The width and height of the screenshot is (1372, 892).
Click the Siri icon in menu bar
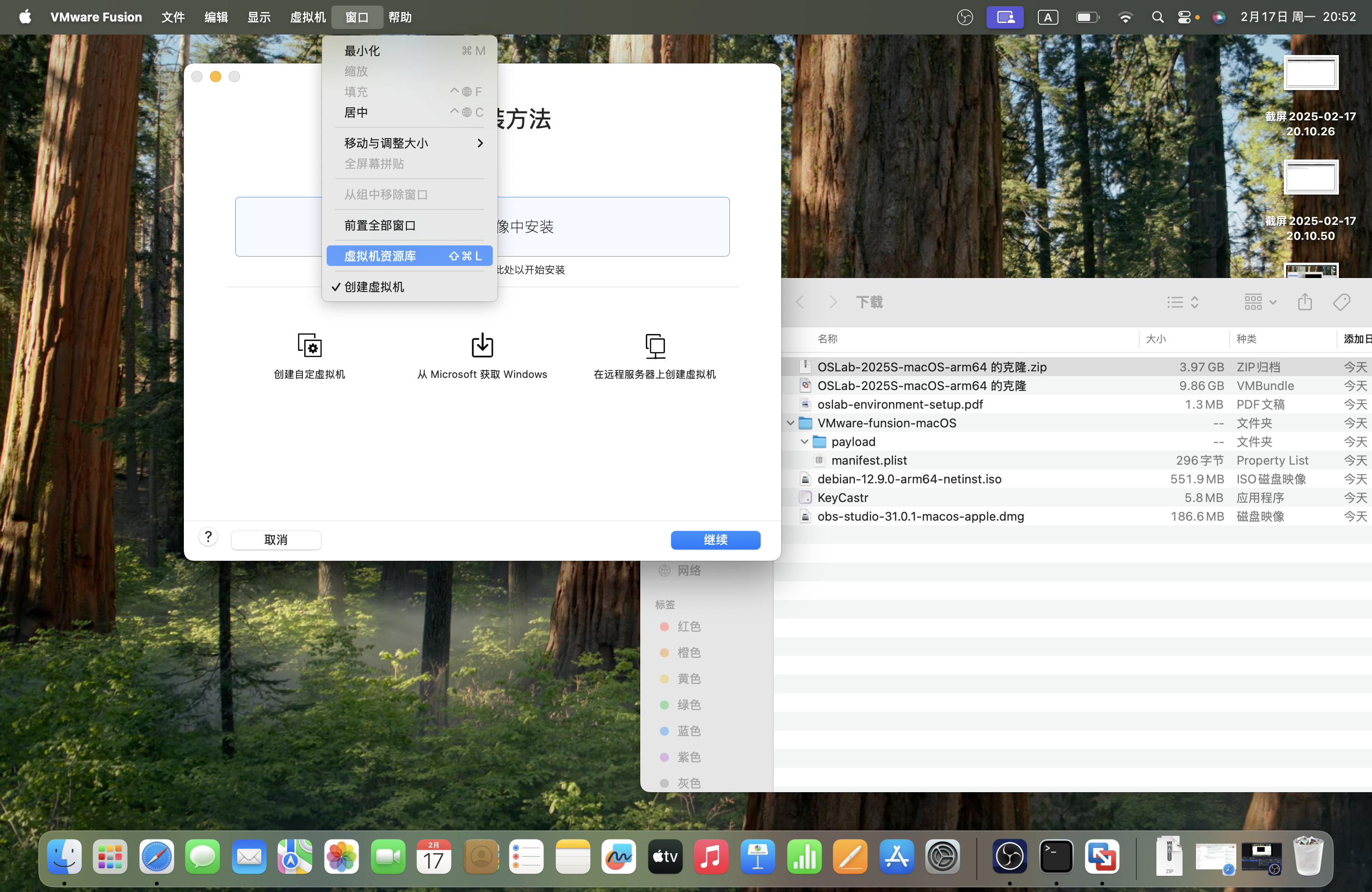(1218, 17)
